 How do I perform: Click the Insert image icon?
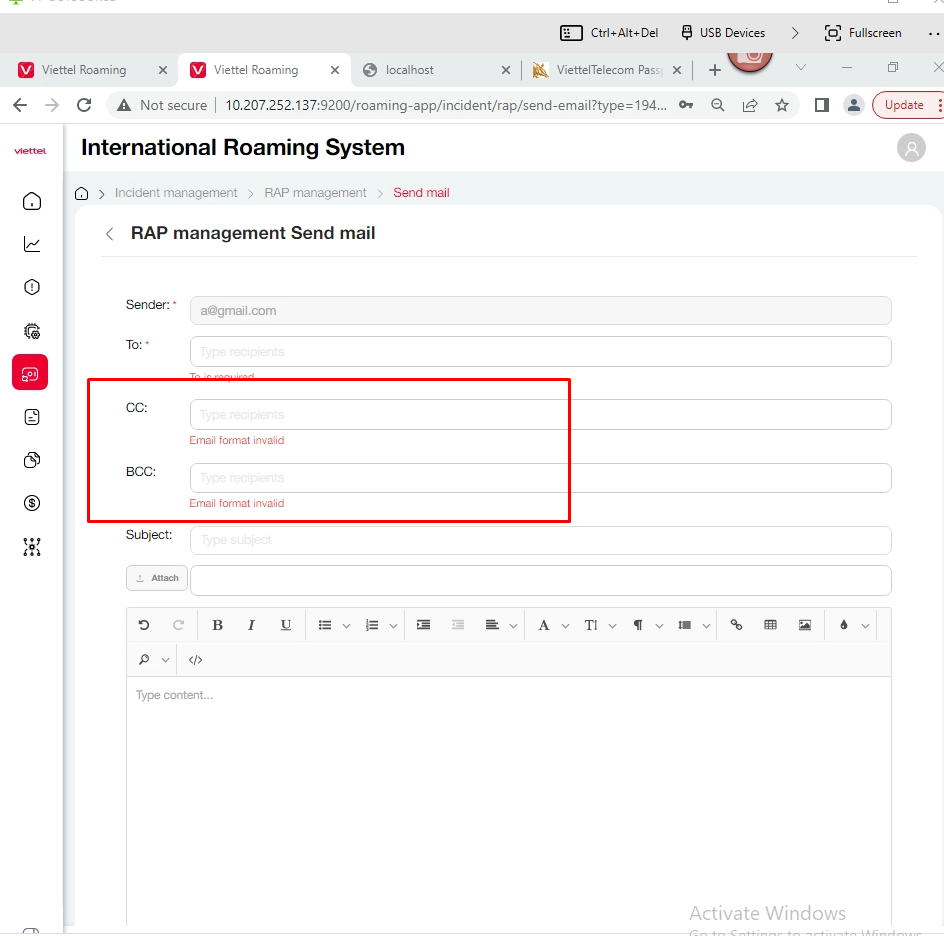pyautogui.click(x=804, y=625)
